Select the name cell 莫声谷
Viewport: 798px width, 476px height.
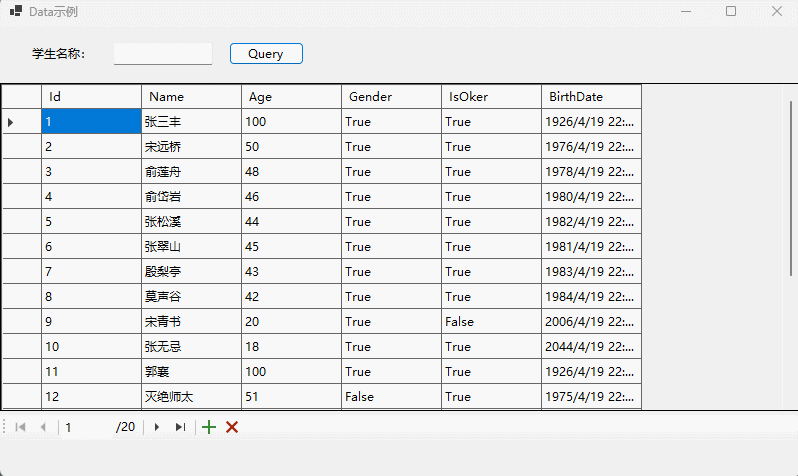point(191,296)
